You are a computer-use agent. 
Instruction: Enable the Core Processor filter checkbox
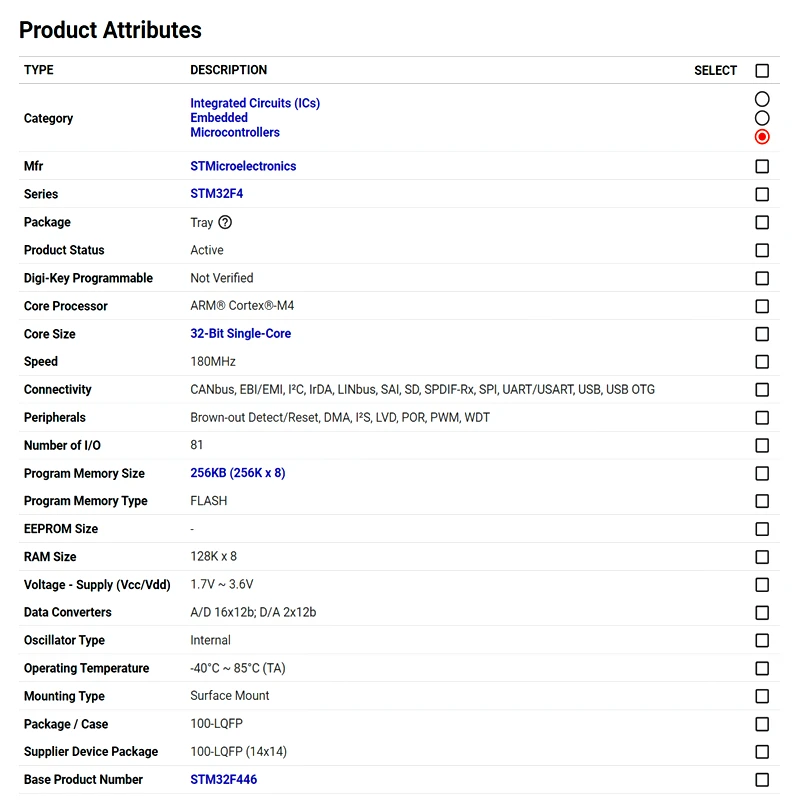[x=762, y=306]
